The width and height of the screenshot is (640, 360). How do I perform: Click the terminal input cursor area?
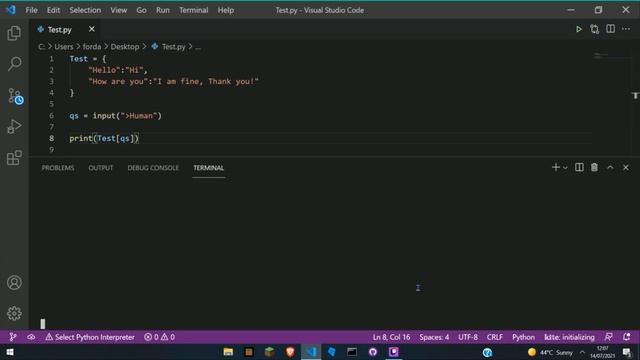43,324
